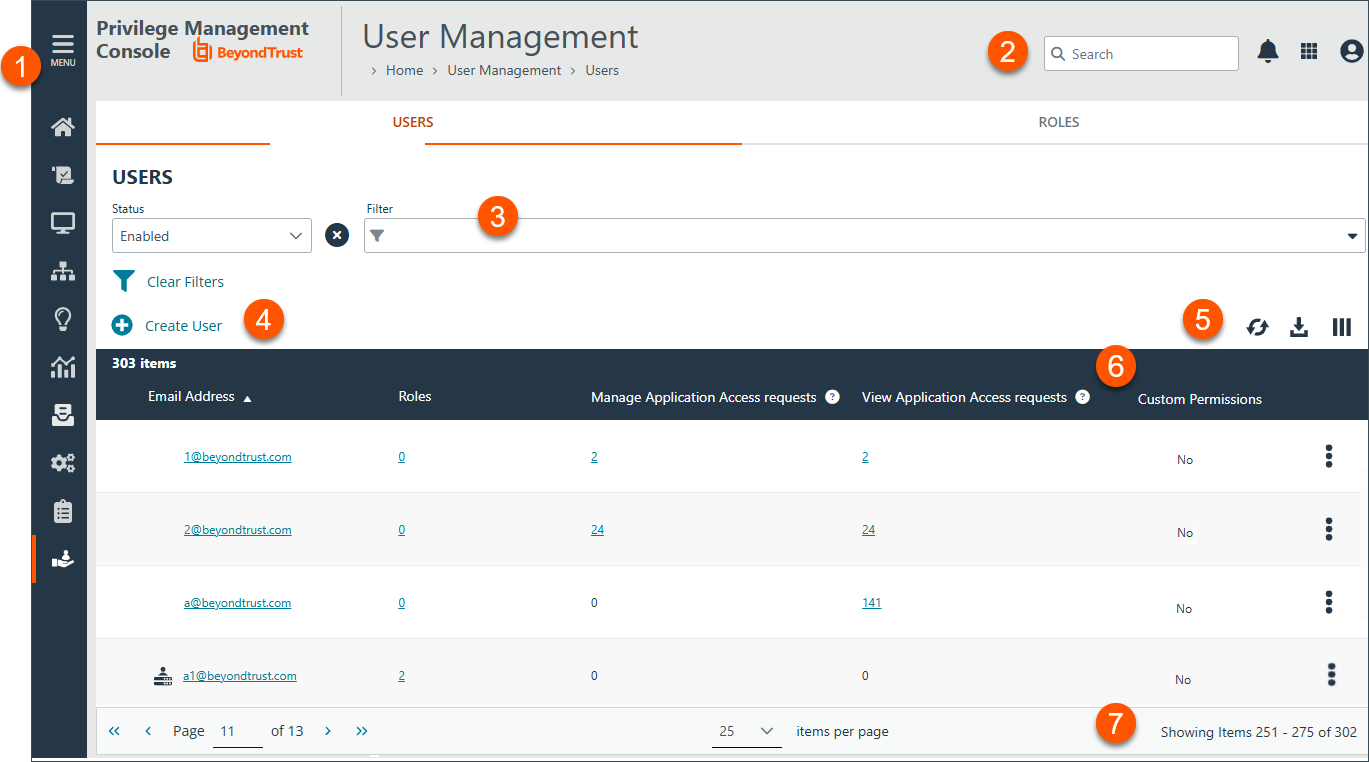Screen dimensions: 1369x762
Task: Open the user profile account icon
Action: [1352, 51]
